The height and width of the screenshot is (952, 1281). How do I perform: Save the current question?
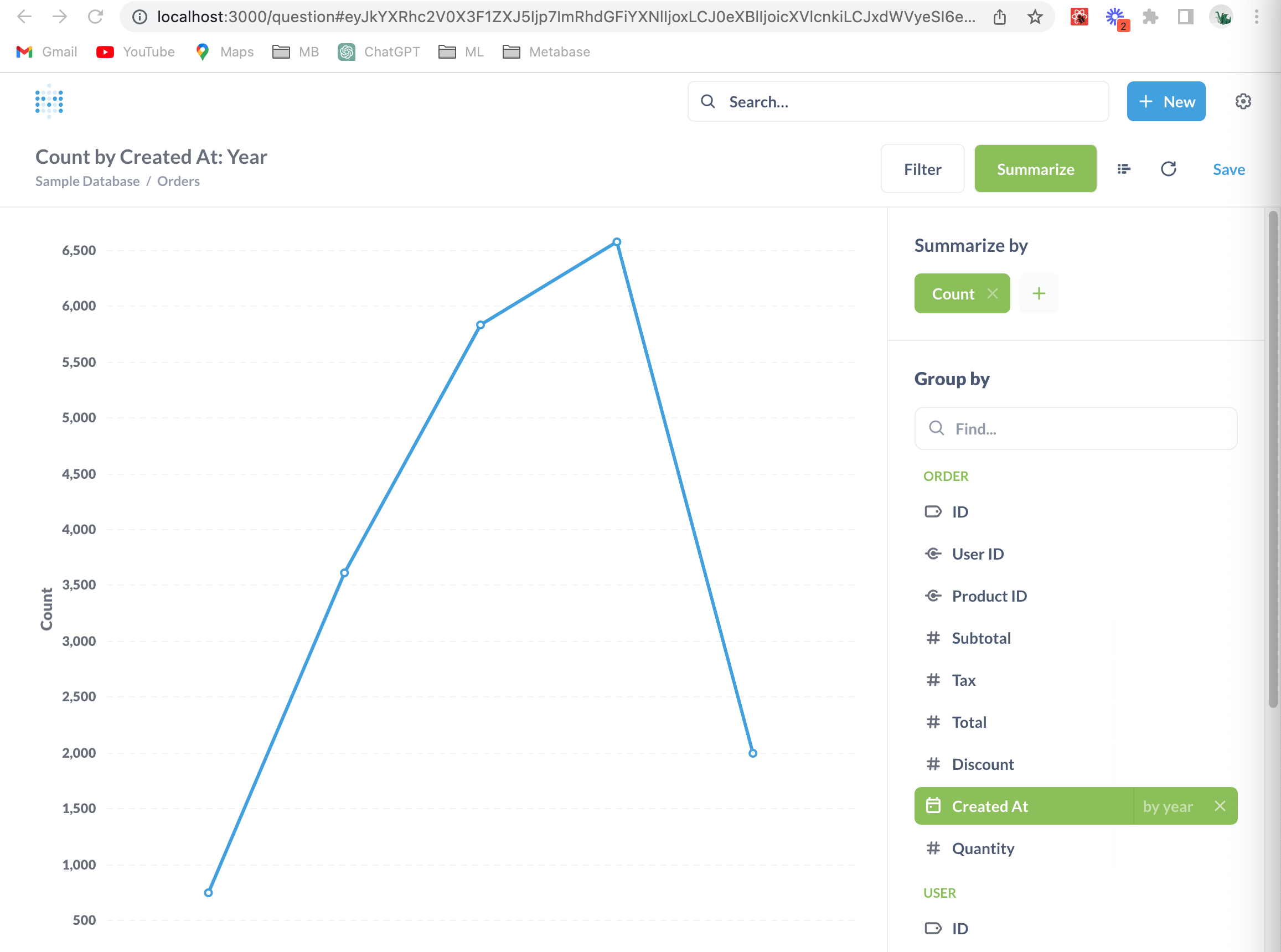pos(1228,169)
